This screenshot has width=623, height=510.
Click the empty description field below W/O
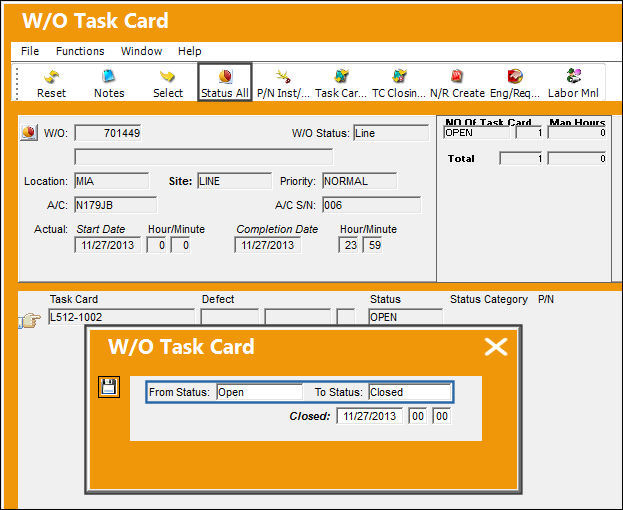pos(203,157)
